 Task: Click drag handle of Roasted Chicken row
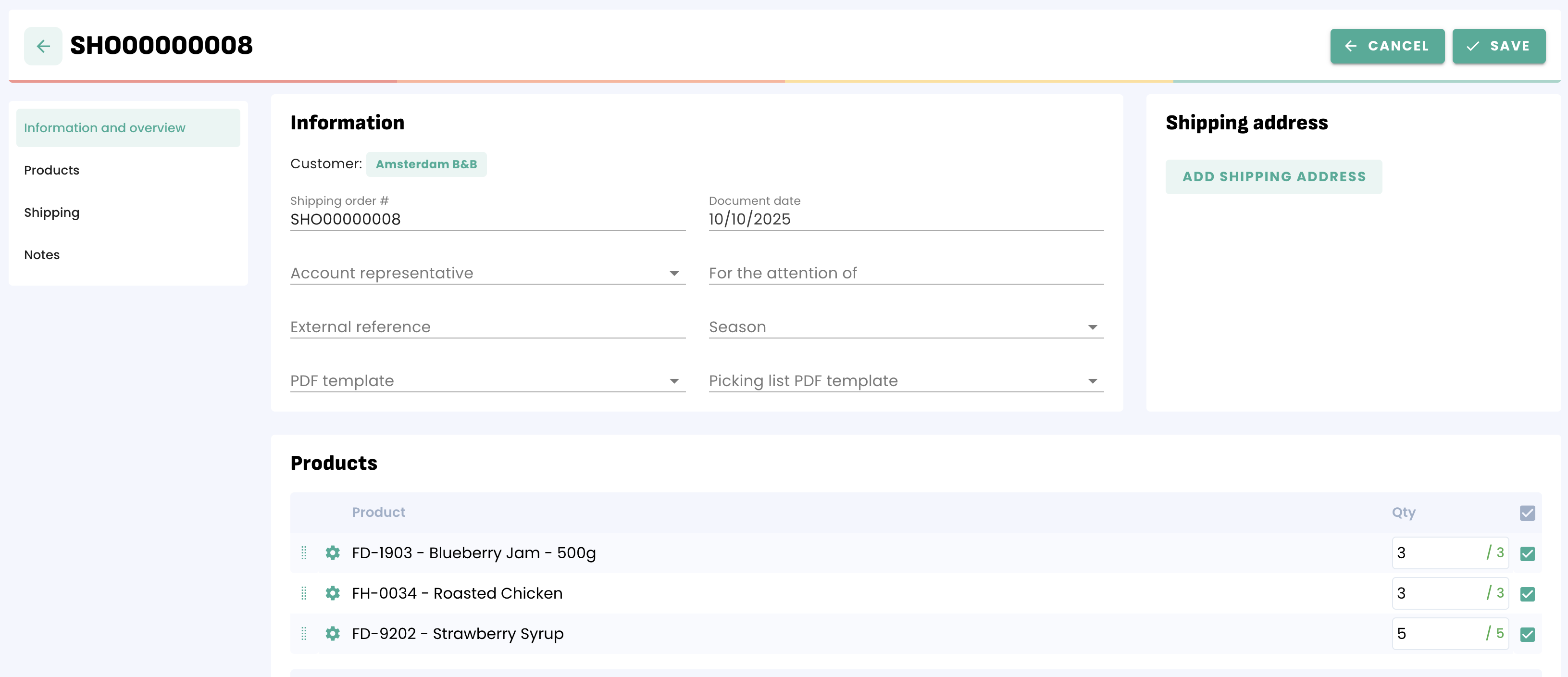coord(304,593)
